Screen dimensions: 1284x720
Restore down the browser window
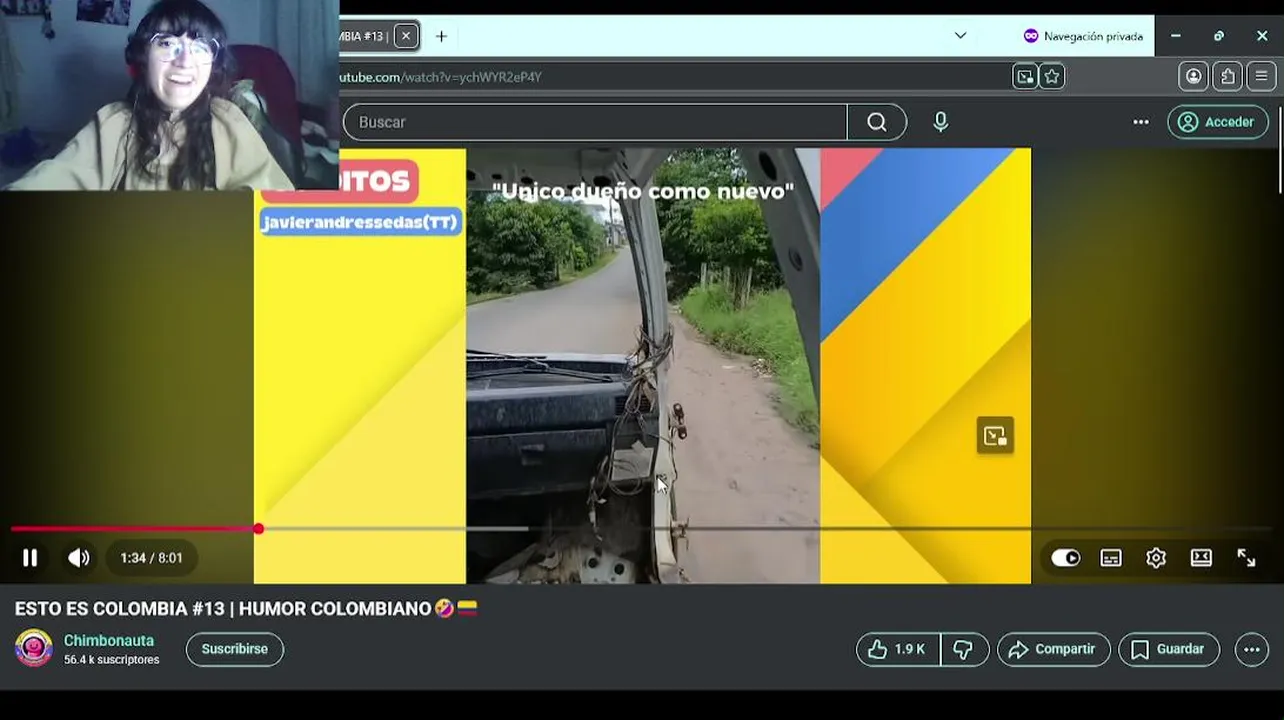[1219, 36]
